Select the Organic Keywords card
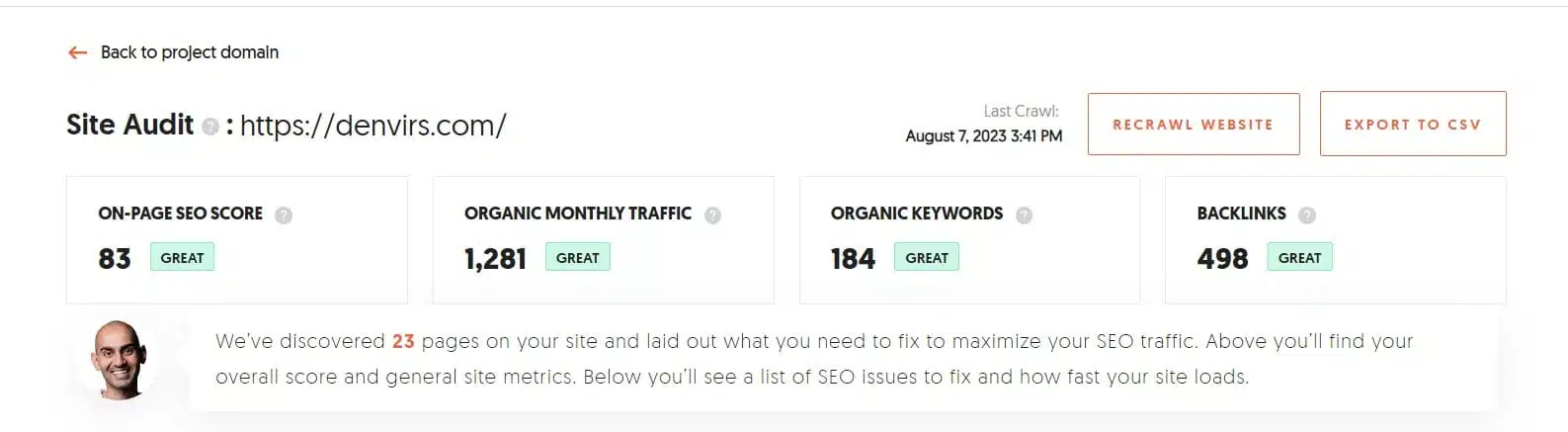This screenshot has height=432, width=1568. tap(969, 240)
